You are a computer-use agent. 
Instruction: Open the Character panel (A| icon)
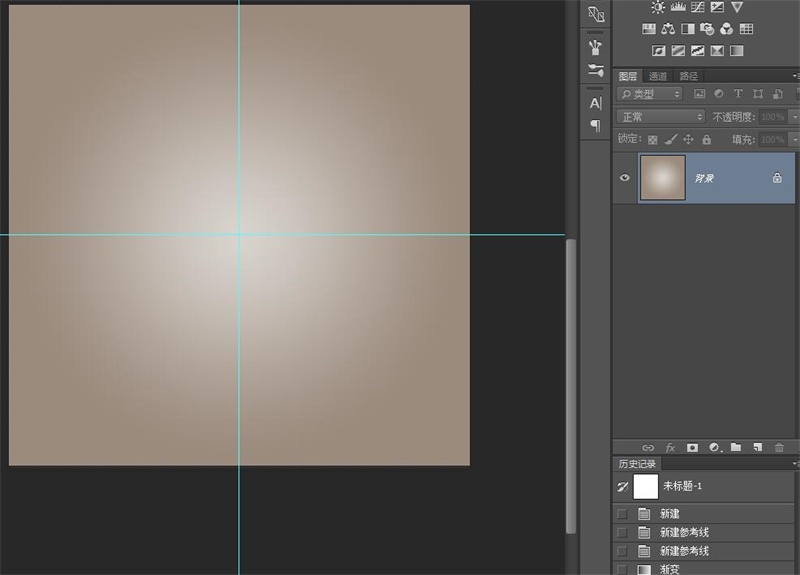(595, 104)
